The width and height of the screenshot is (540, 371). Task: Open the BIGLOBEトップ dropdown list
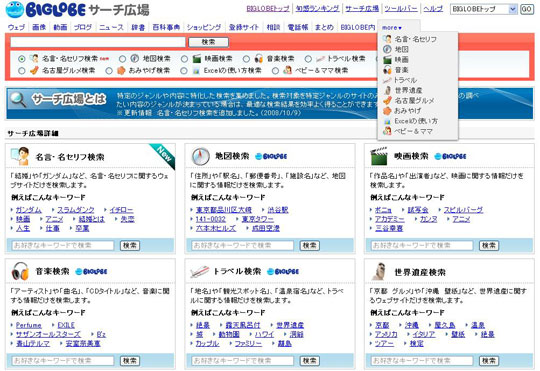[x=484, y=9]
